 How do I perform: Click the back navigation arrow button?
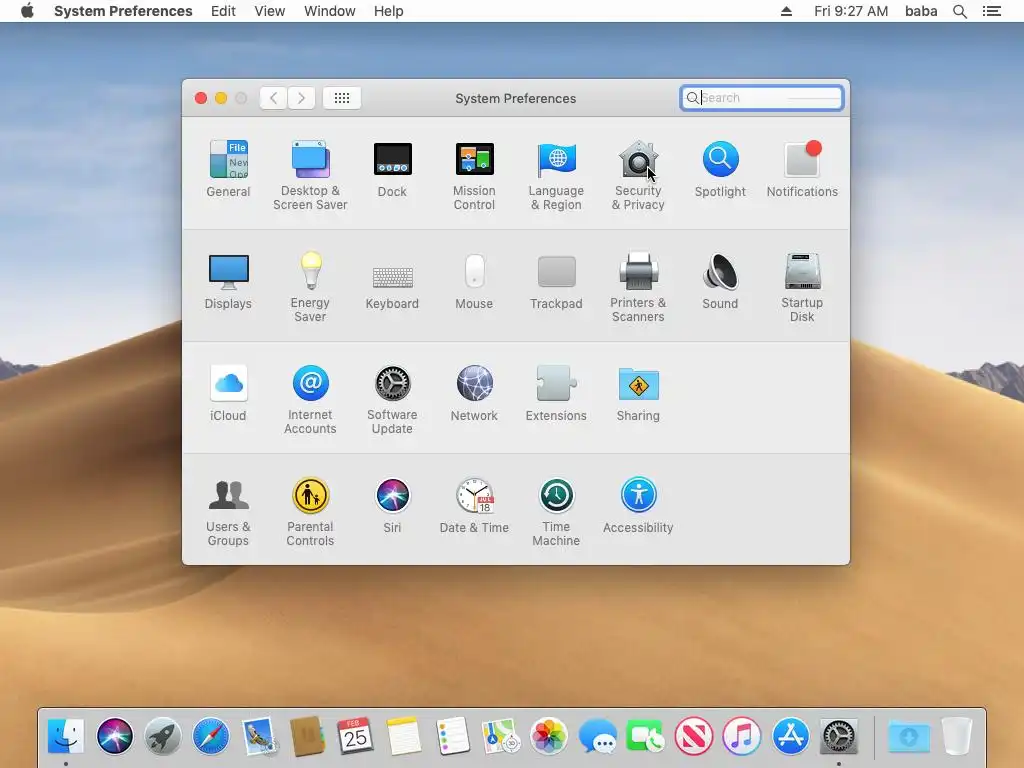[x=274, y=98]
